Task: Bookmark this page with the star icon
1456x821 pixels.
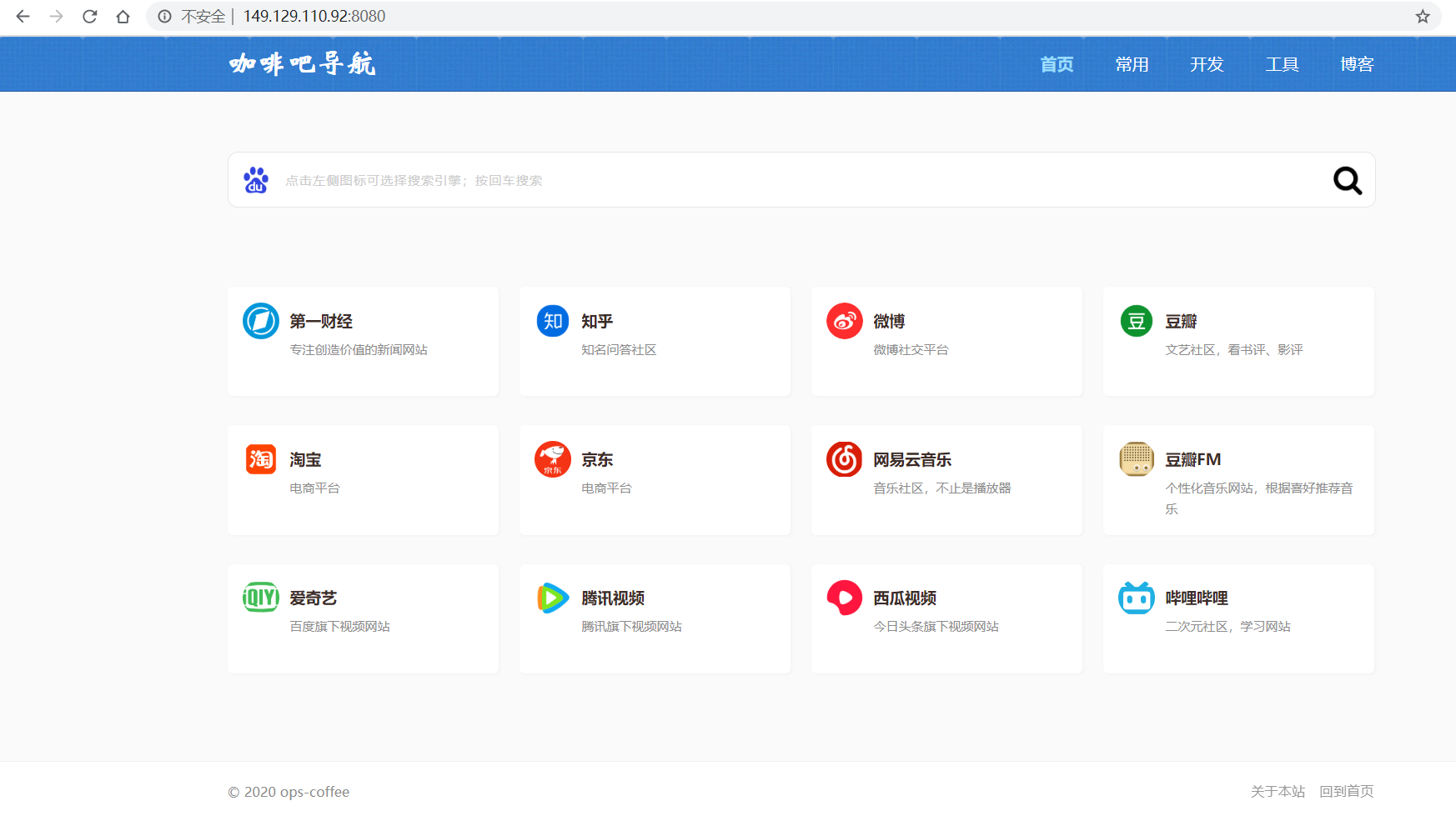Action: tap(1423, 16)
